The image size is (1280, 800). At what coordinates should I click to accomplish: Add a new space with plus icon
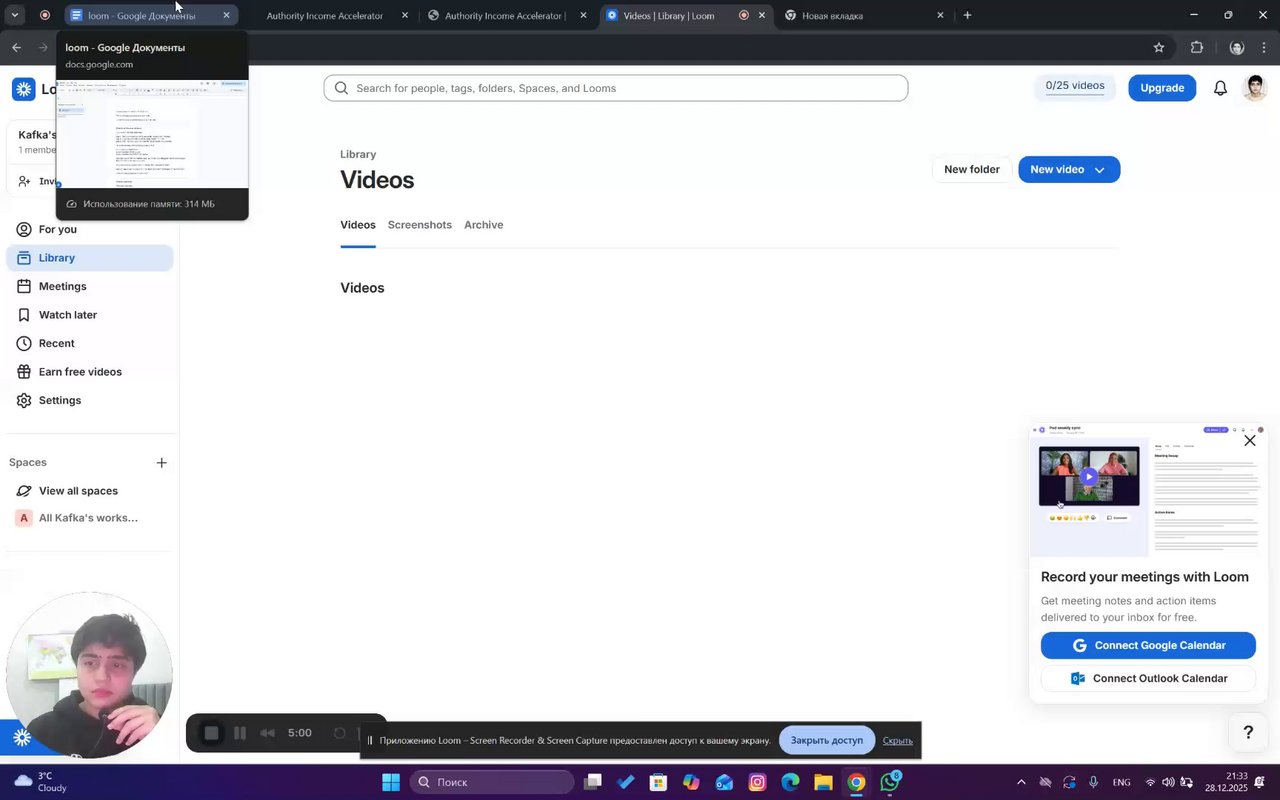tap(162, 462)
